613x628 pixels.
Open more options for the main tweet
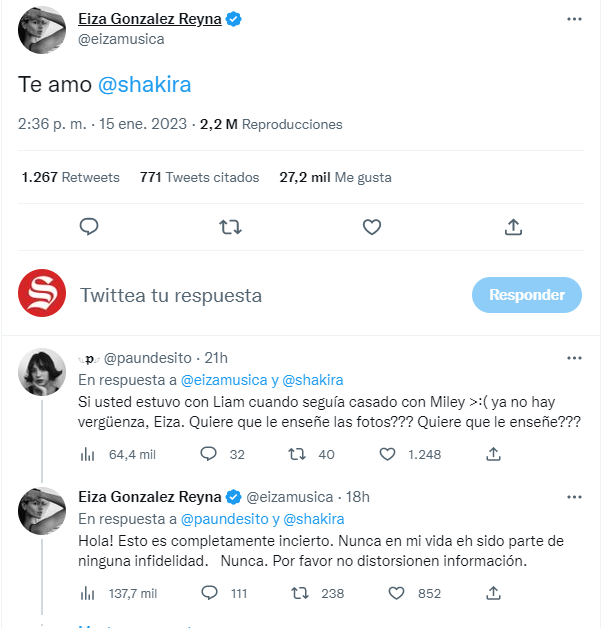(574, 19)
